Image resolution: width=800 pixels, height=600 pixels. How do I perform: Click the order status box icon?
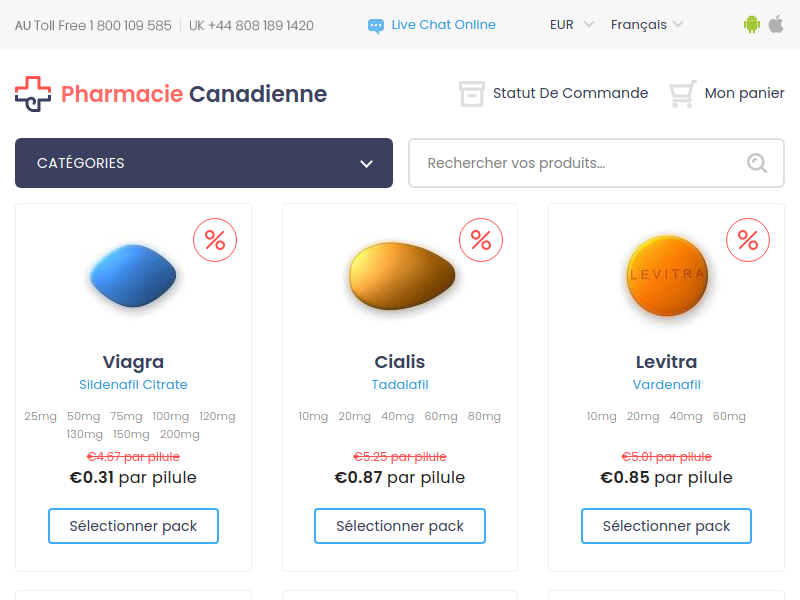[471, 94]
